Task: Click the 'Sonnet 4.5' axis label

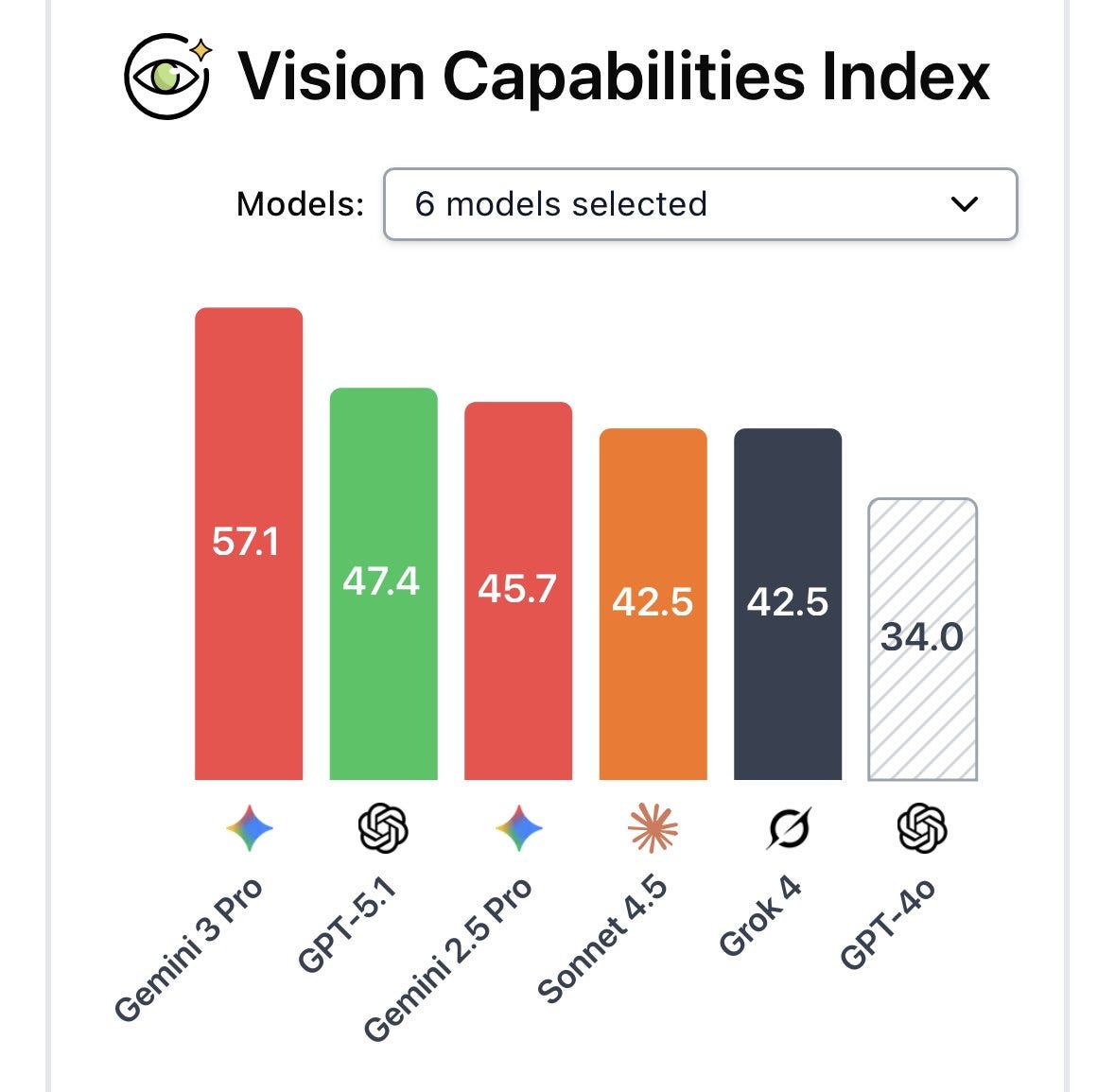Action: [x=601, y=940]
